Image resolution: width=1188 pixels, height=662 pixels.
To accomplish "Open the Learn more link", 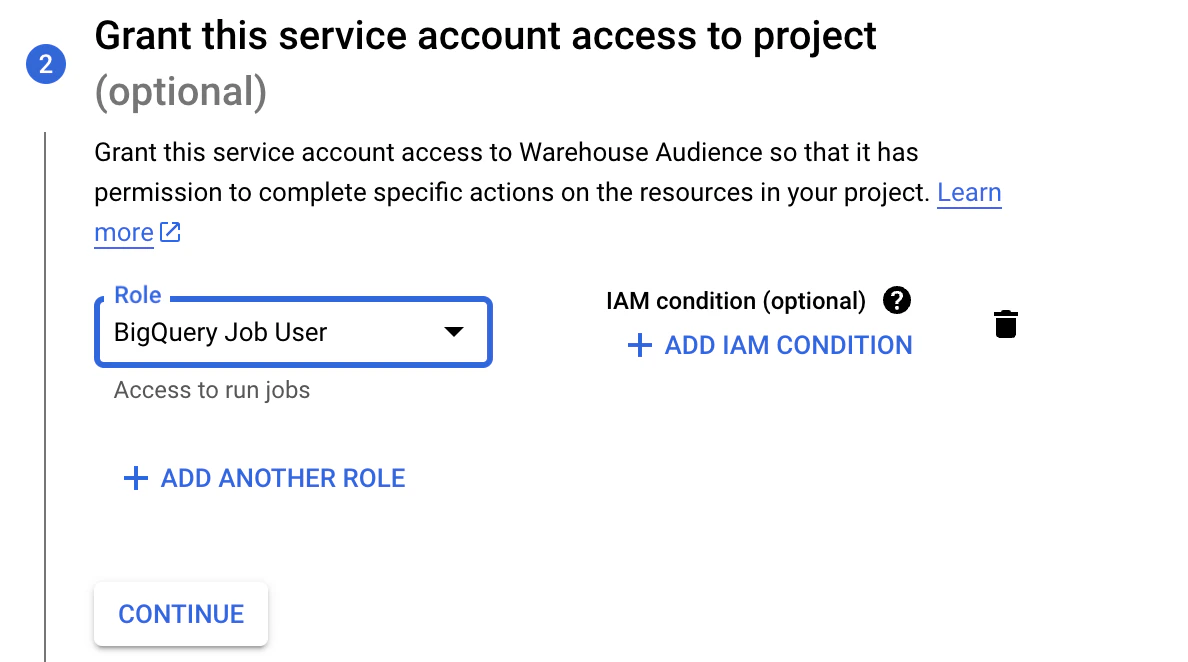I will click(969, 193).
